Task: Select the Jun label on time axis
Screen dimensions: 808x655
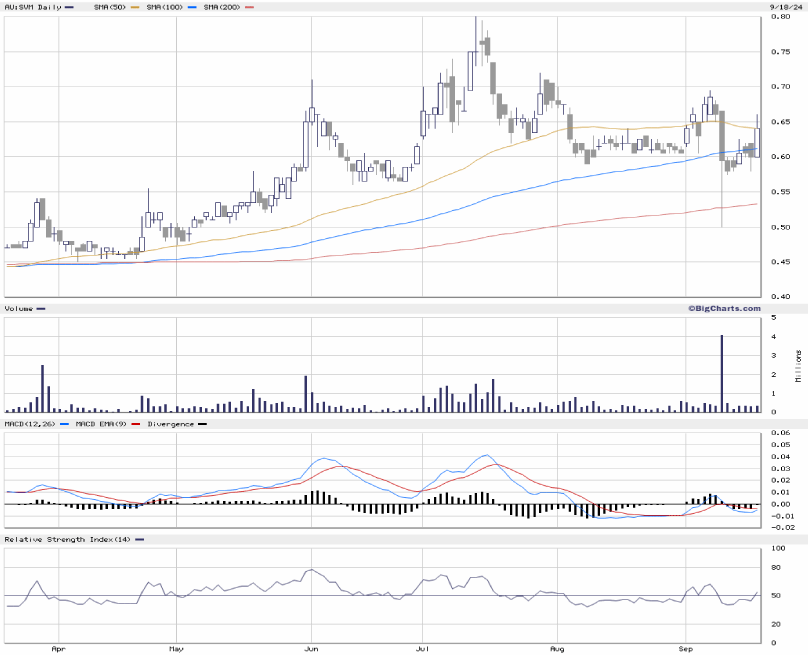Action: [311, 649]
